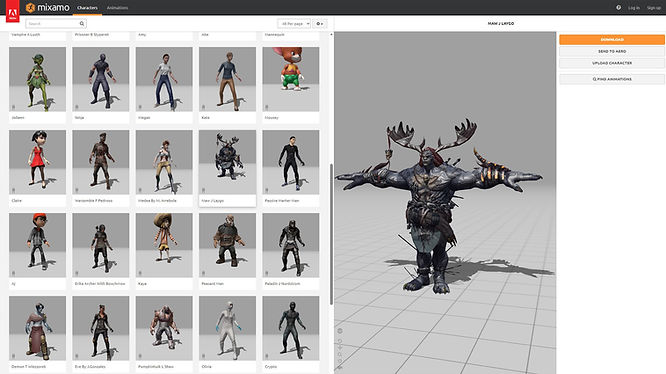Click the character list scrollbar thumb
666x374 pixels.
tap(331, 234)
